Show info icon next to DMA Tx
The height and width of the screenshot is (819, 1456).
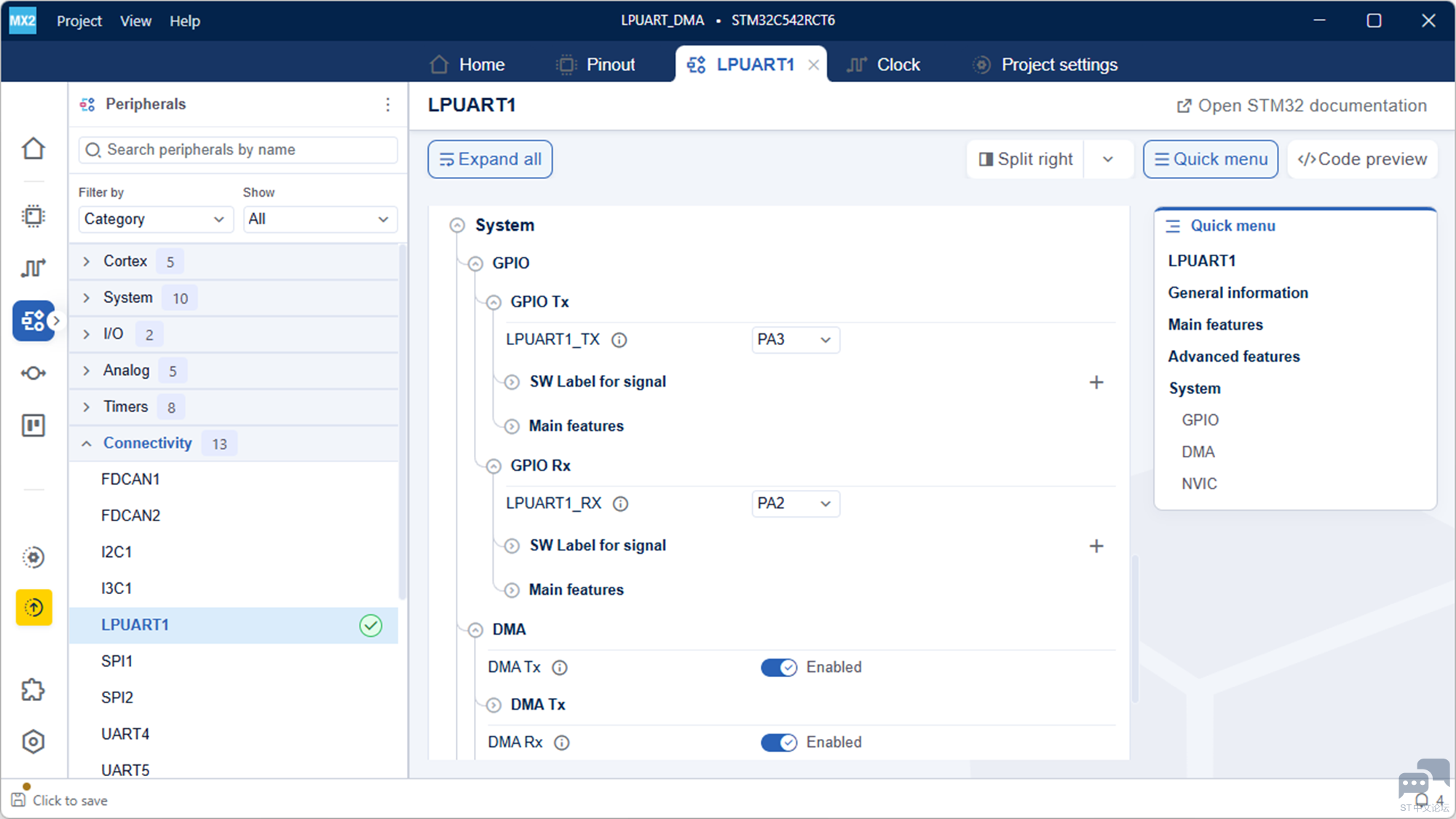tap(560, 668)
